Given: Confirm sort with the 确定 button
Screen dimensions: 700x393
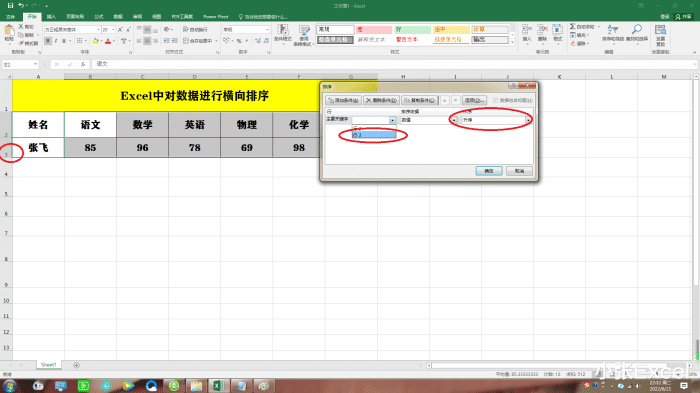Looking at the screenshot, I should point(489,171).
